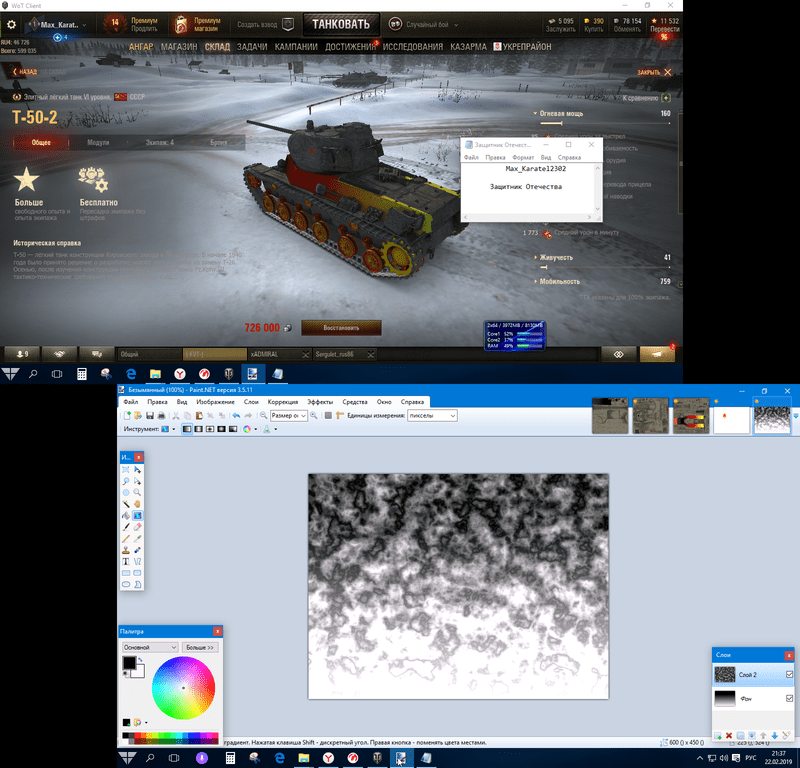
Task: Select the Line/Curve tool
Action: 137,561
